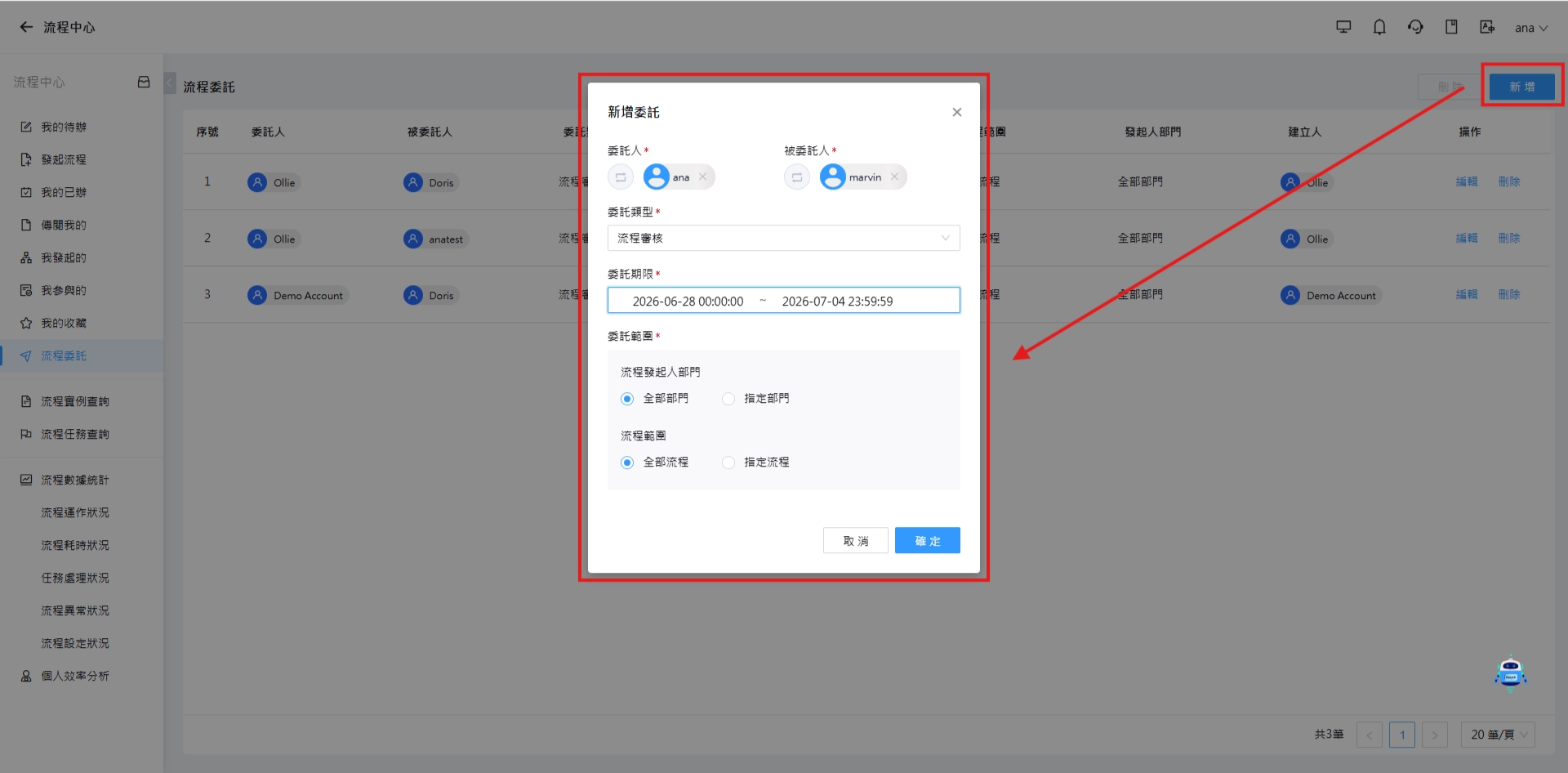Click 刪除 link in Demo Account row

(x=1509, y=294)
